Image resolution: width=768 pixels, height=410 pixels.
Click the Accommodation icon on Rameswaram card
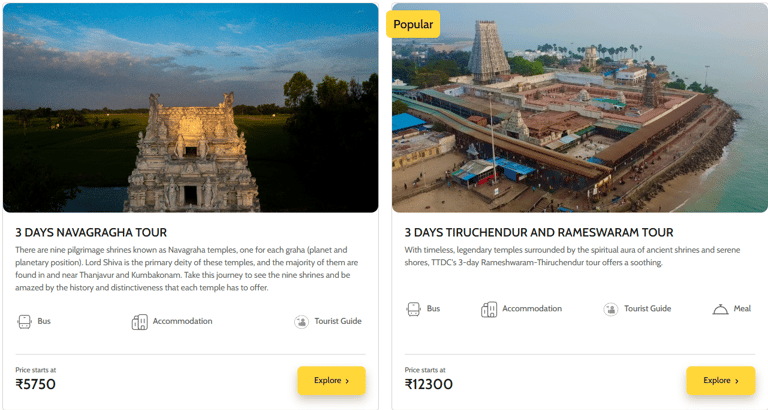click(489, 309)
